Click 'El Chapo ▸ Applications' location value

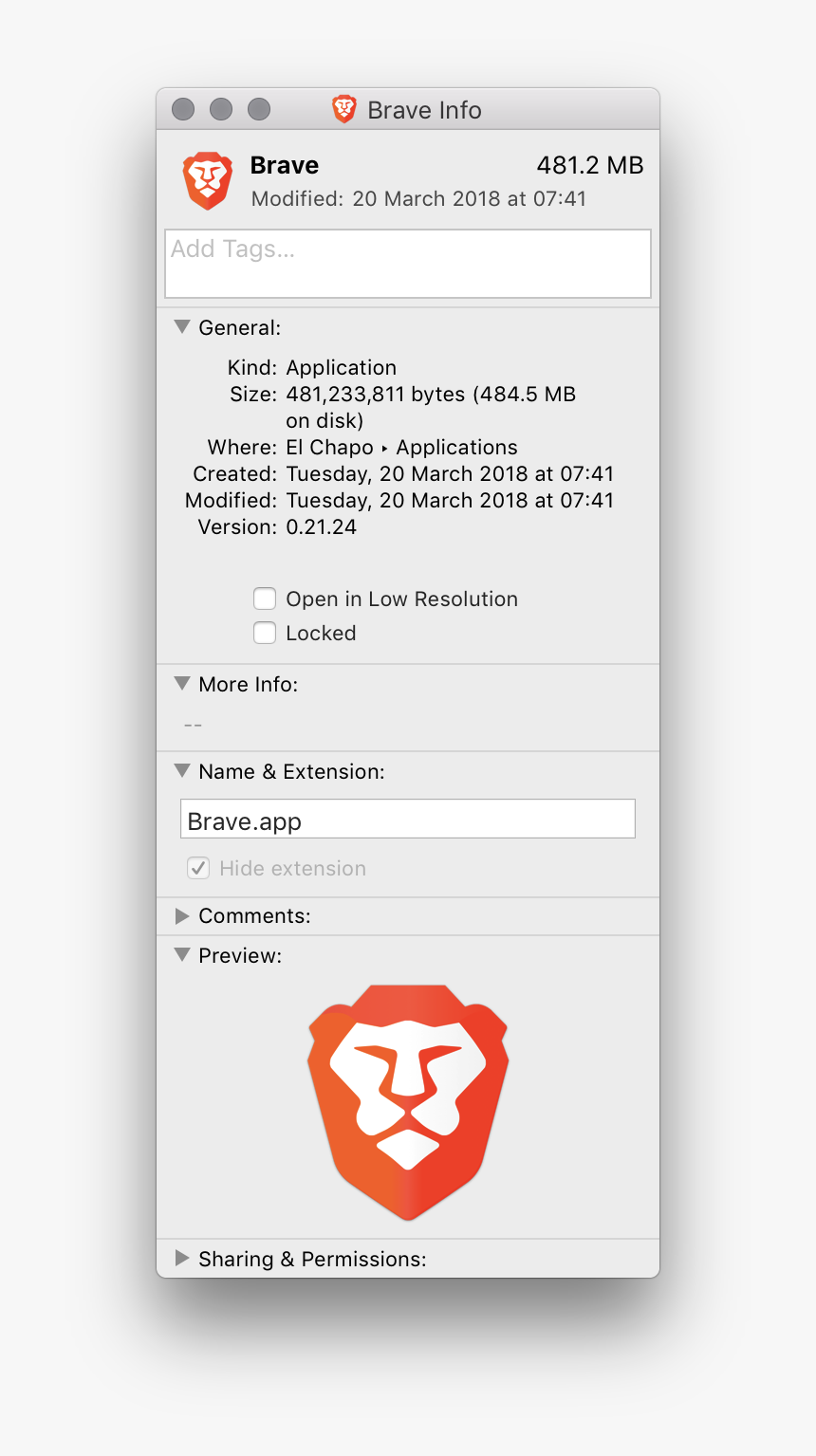tap(402, 448)
